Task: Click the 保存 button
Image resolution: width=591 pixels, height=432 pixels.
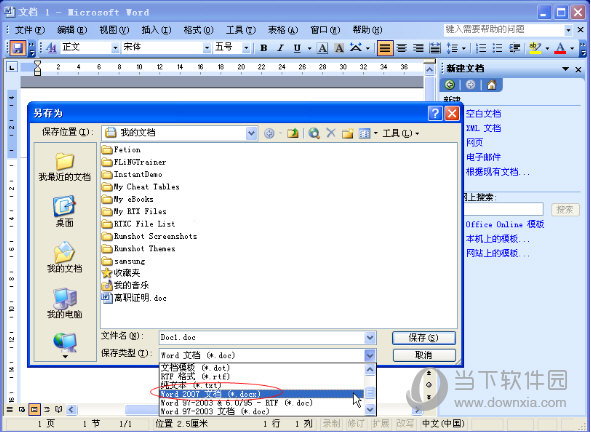Action: click(424, 338)
